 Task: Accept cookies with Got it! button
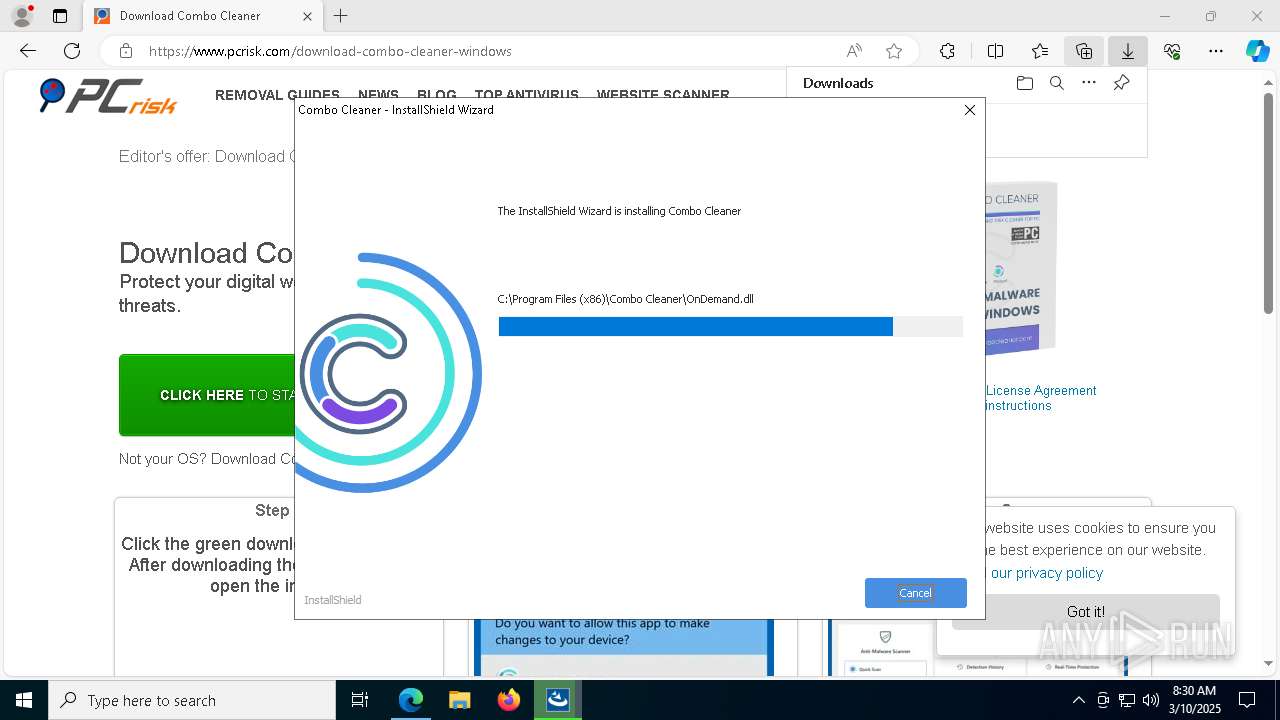click(x=1085, y=612)
